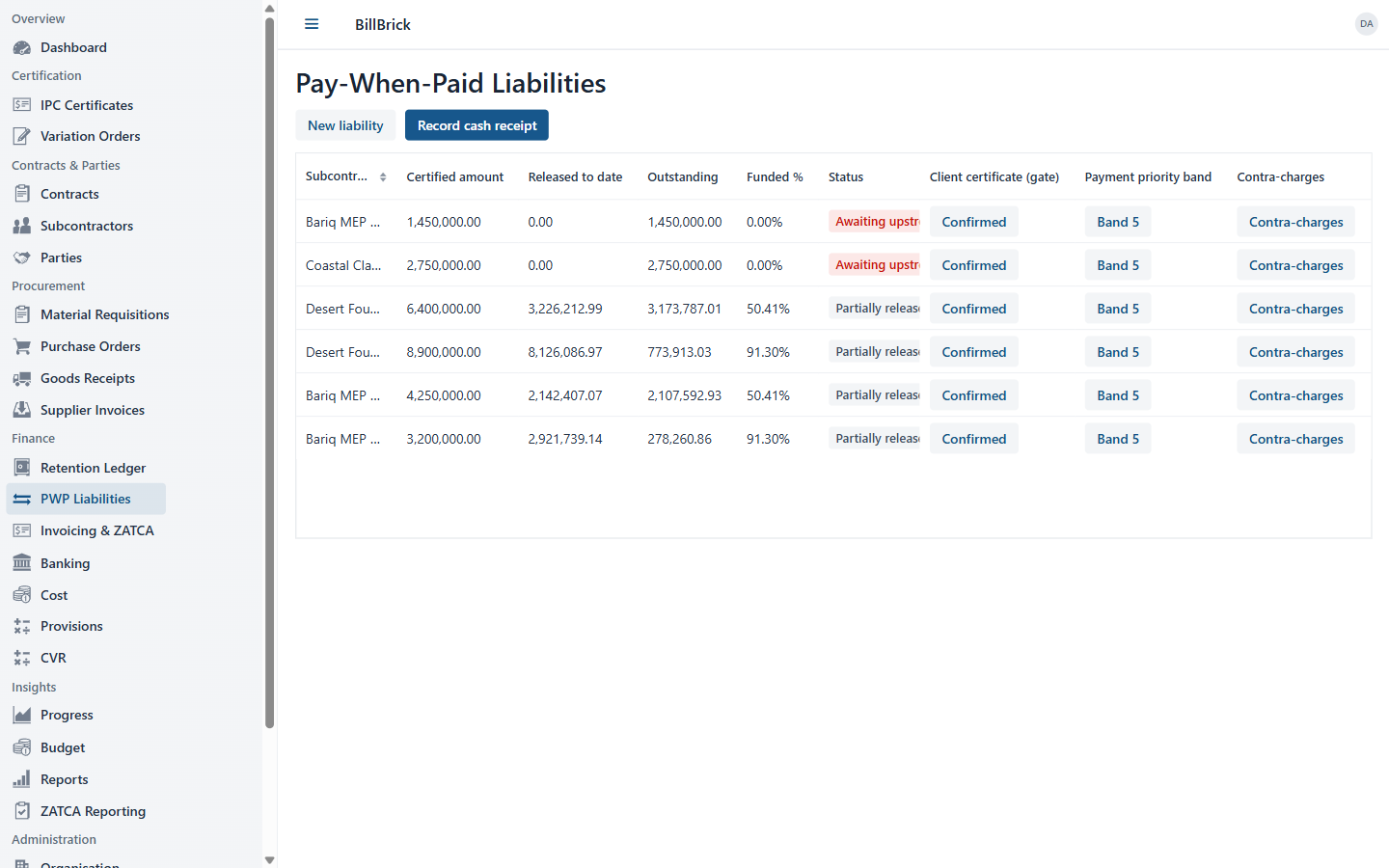Image resolution: width=1389 pixels, height=868 pixels.
Task: Open Contra-charges for the 1,450,000.00 row
Action: (1295, 222)
